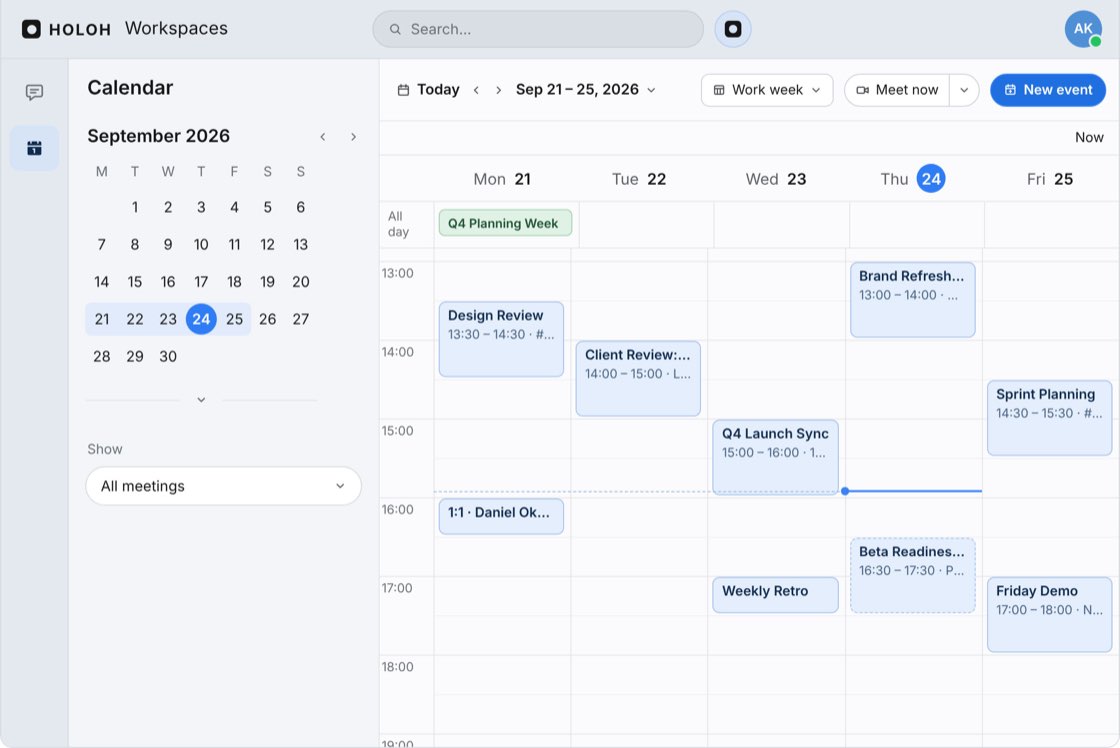Open the Workspaces menu
This screenshot has width=1120, height=748.
coord(176,29)
